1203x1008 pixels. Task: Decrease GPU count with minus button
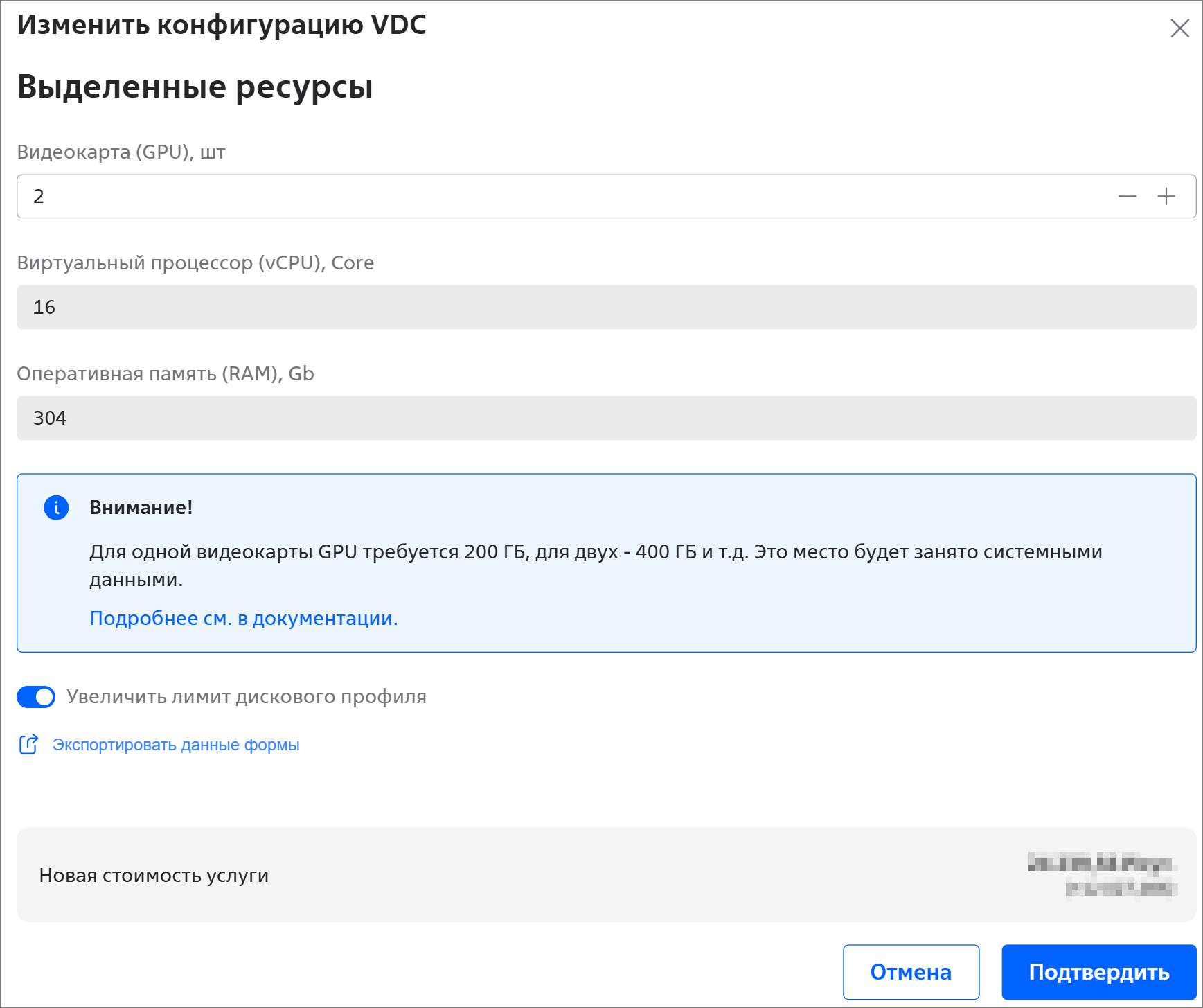1127,197
